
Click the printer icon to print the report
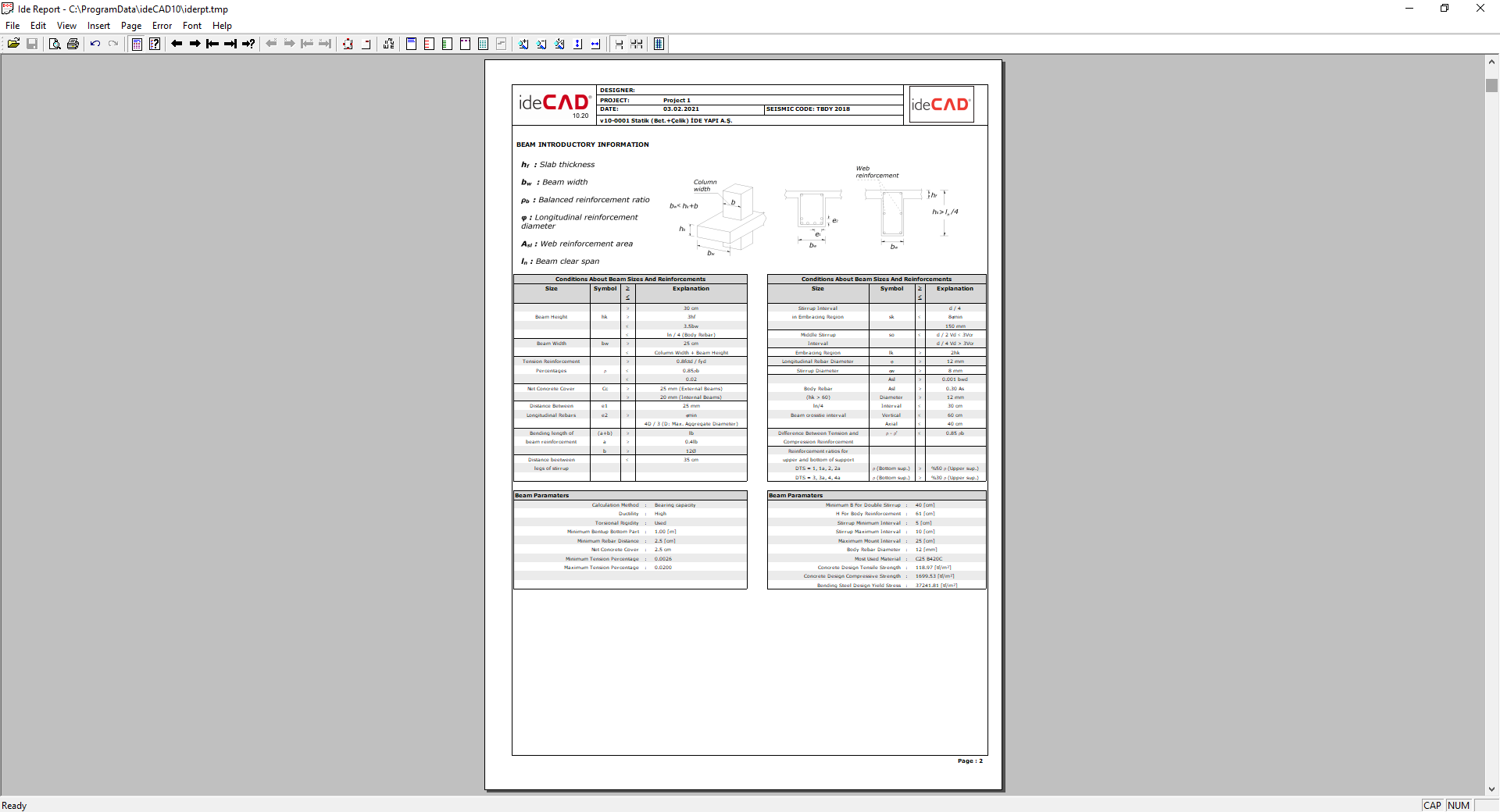pos(73,44)
